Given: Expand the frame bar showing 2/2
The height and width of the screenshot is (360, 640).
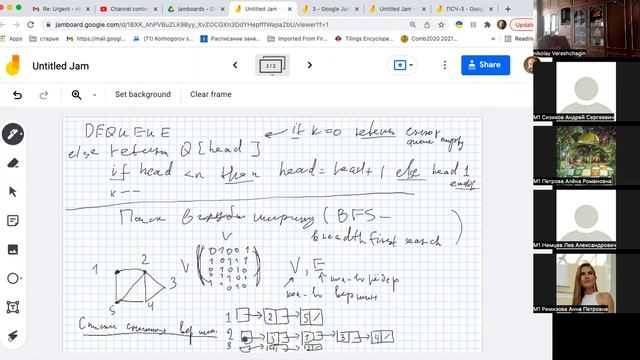Looking at the screenshot, I should 272,65.
